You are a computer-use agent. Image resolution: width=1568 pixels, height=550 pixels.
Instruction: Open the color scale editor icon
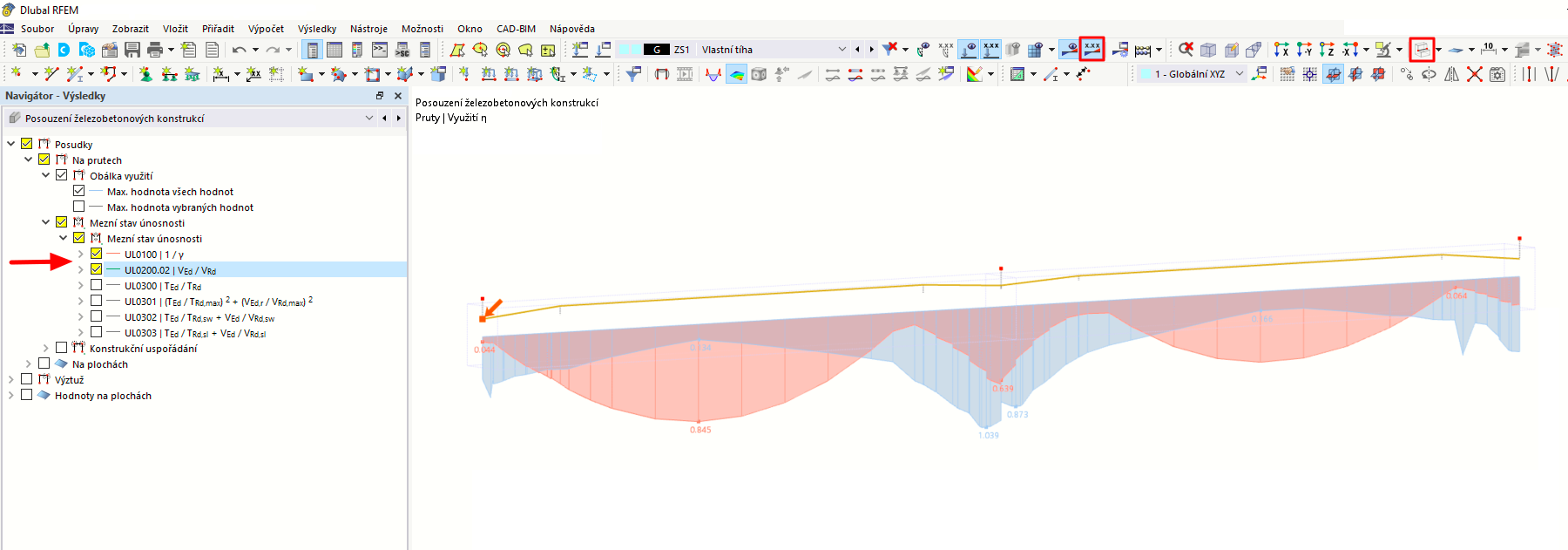click(x=975, y=74)
